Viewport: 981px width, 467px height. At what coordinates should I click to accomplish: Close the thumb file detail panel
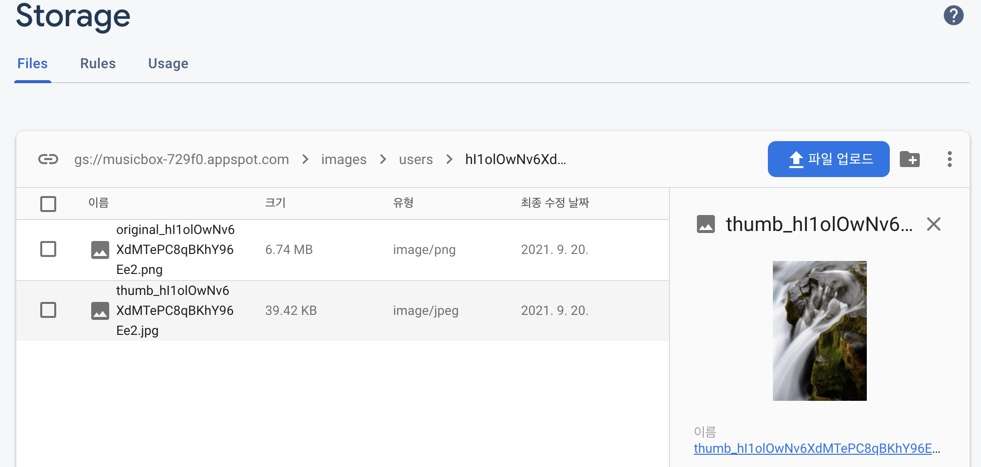click(933, 224)
